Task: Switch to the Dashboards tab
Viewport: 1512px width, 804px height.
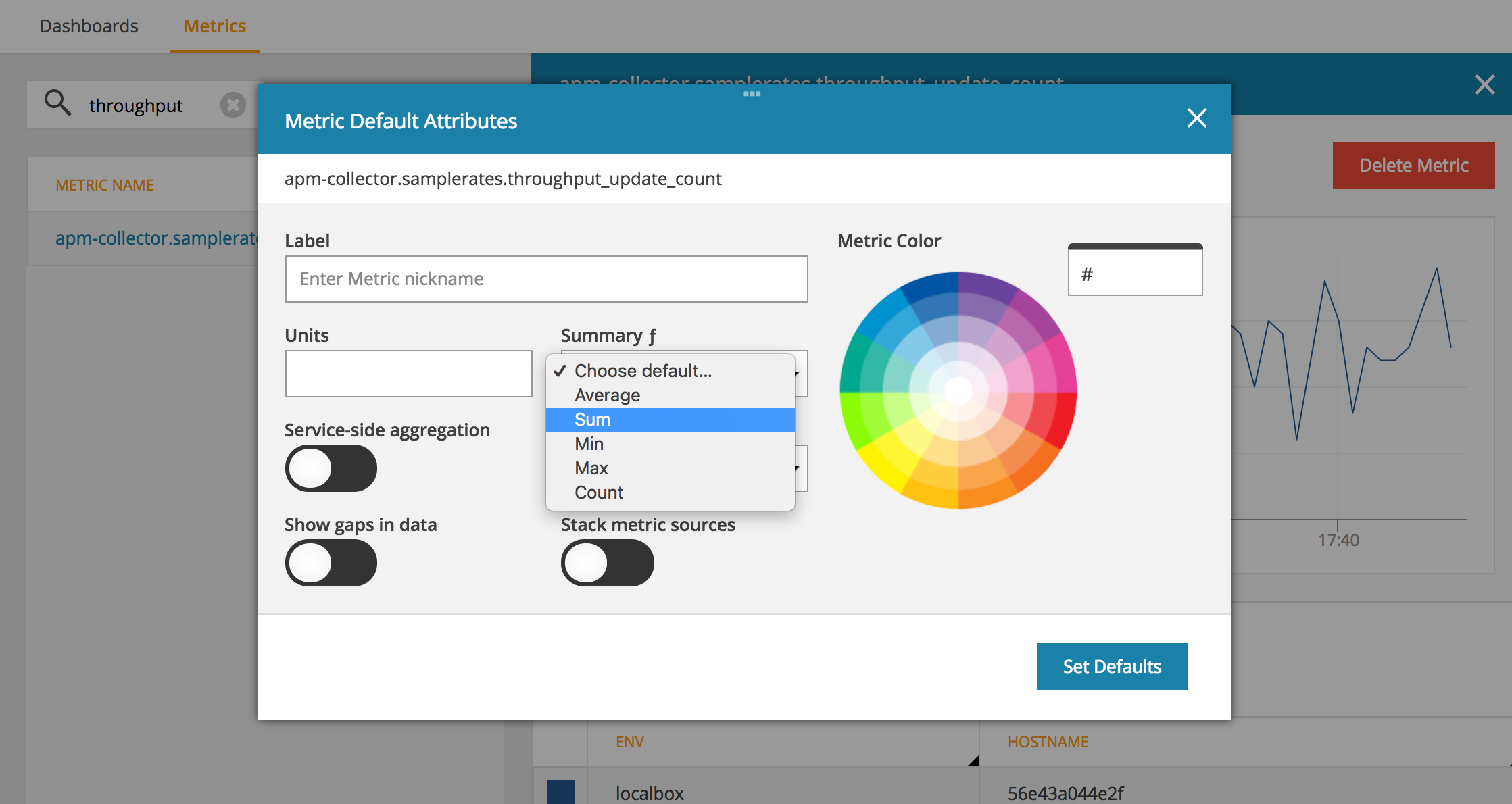Action: point(89,26)
